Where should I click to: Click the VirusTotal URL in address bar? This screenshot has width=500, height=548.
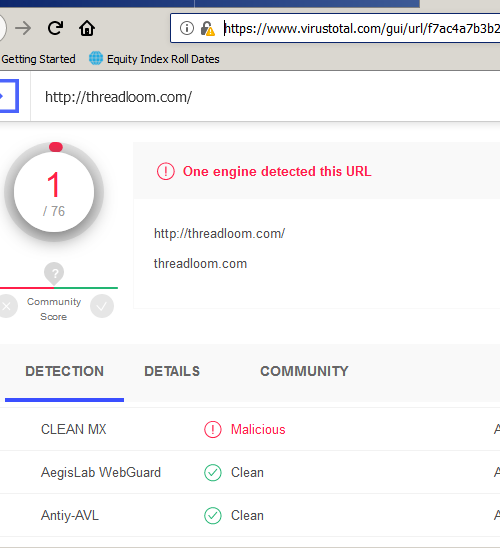(x=362, y=28)
